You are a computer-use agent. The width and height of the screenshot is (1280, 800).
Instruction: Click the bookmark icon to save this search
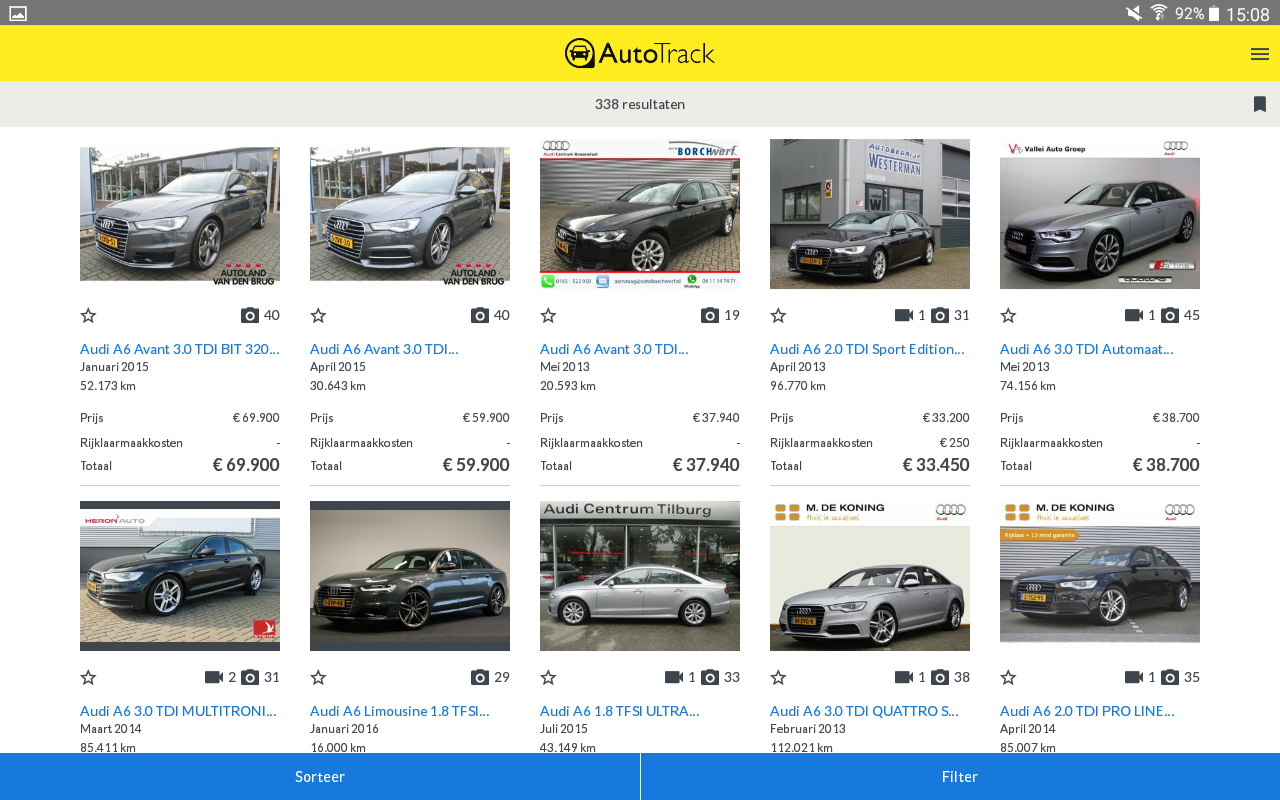click(x=1259, y=103)
